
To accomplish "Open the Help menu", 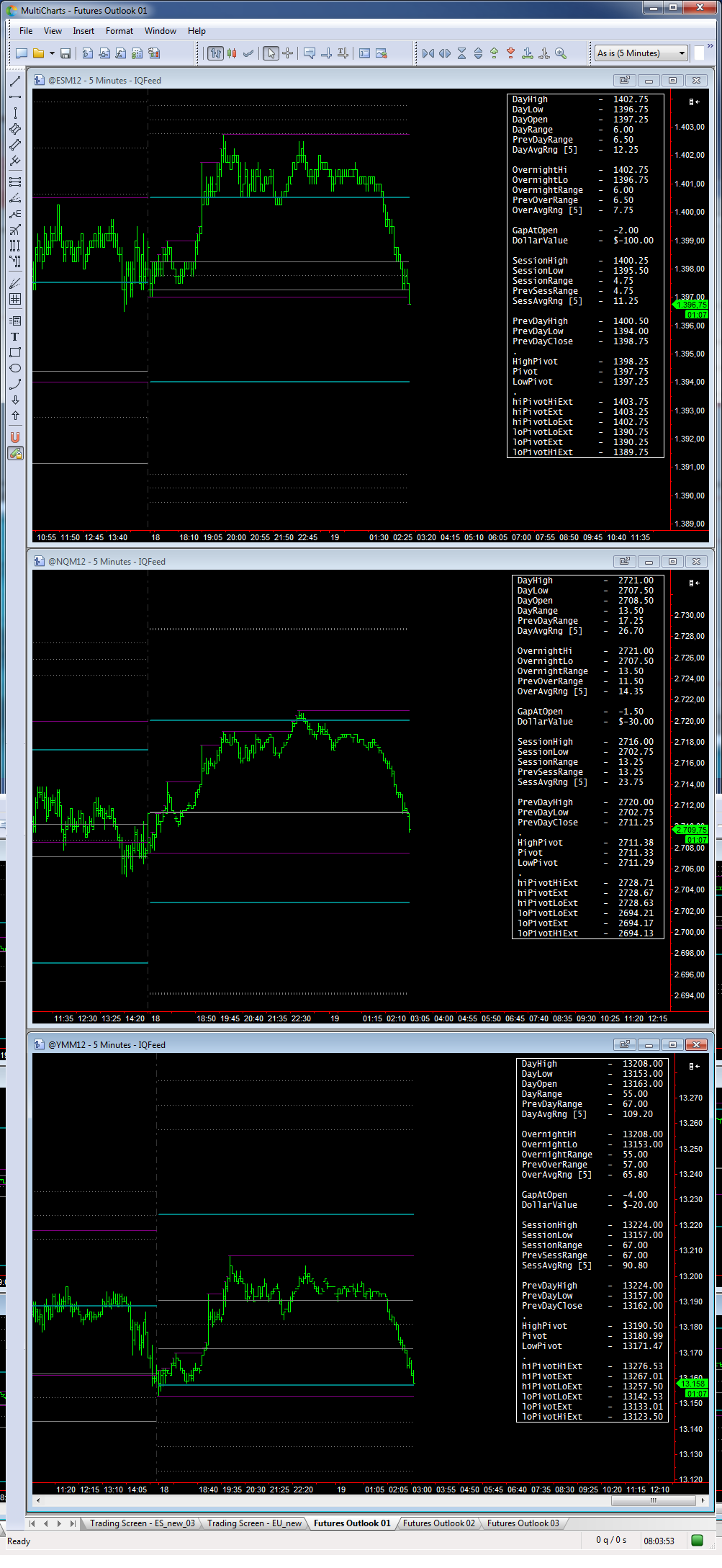I will tap(197, 31).
